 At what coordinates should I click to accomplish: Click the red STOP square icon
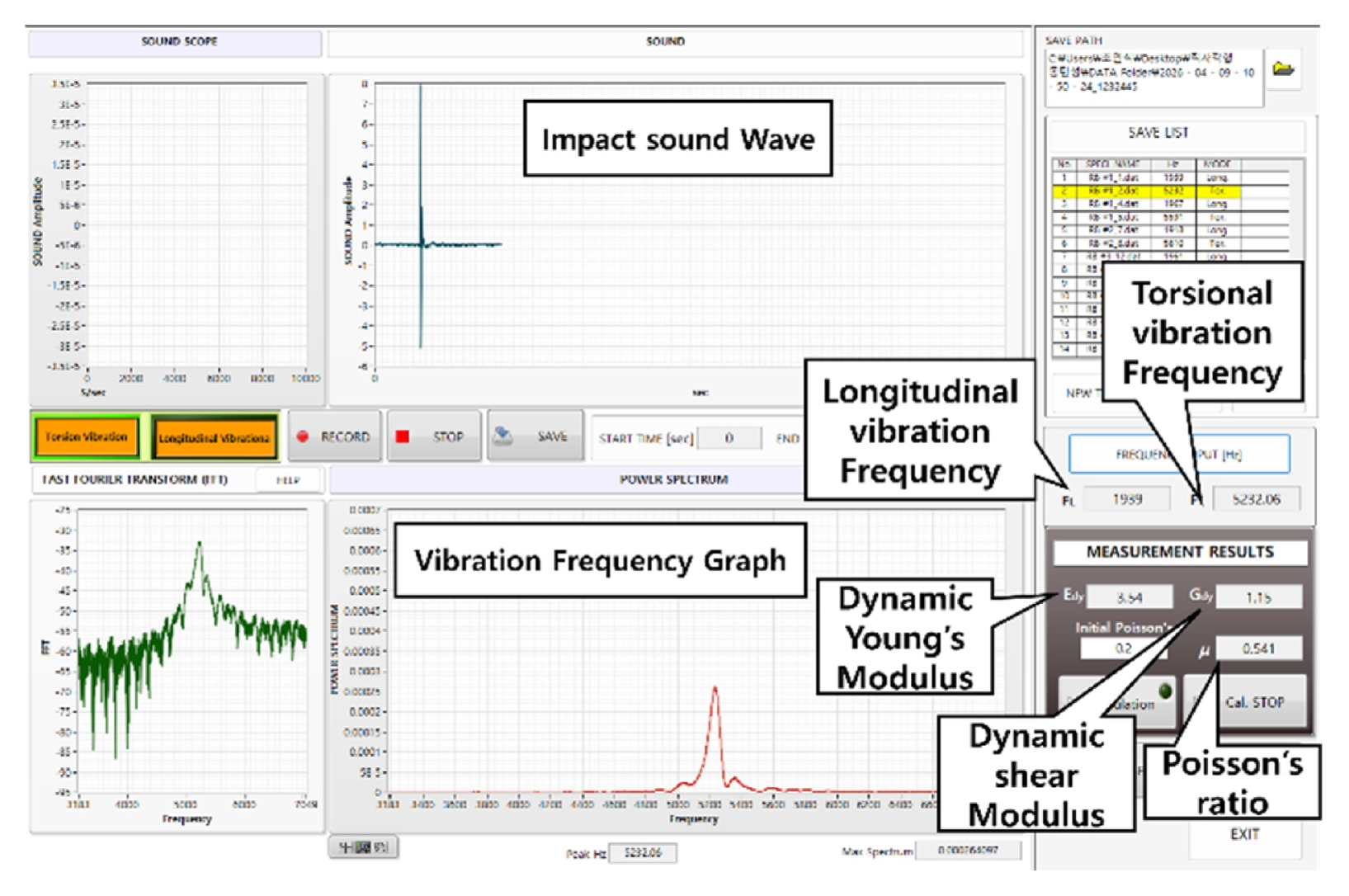click(x=403, y=436)
